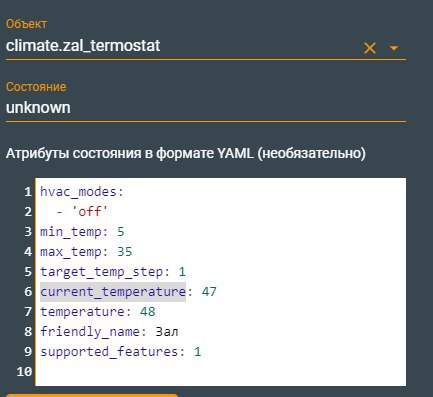This screenshot has height=397, width=433.
Task: Click the min_temp value 5
Action: point(121,232)
